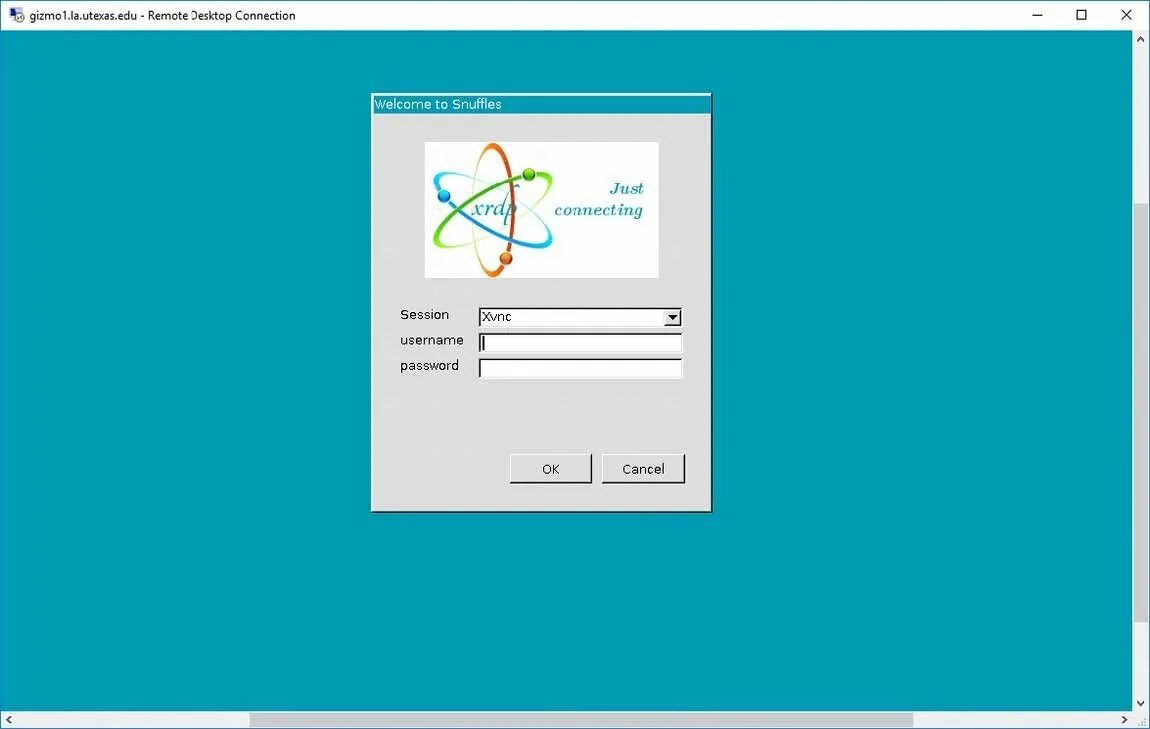Focus the password input field
Screen dimensions: 1150x729
click(x=579, y=368)
